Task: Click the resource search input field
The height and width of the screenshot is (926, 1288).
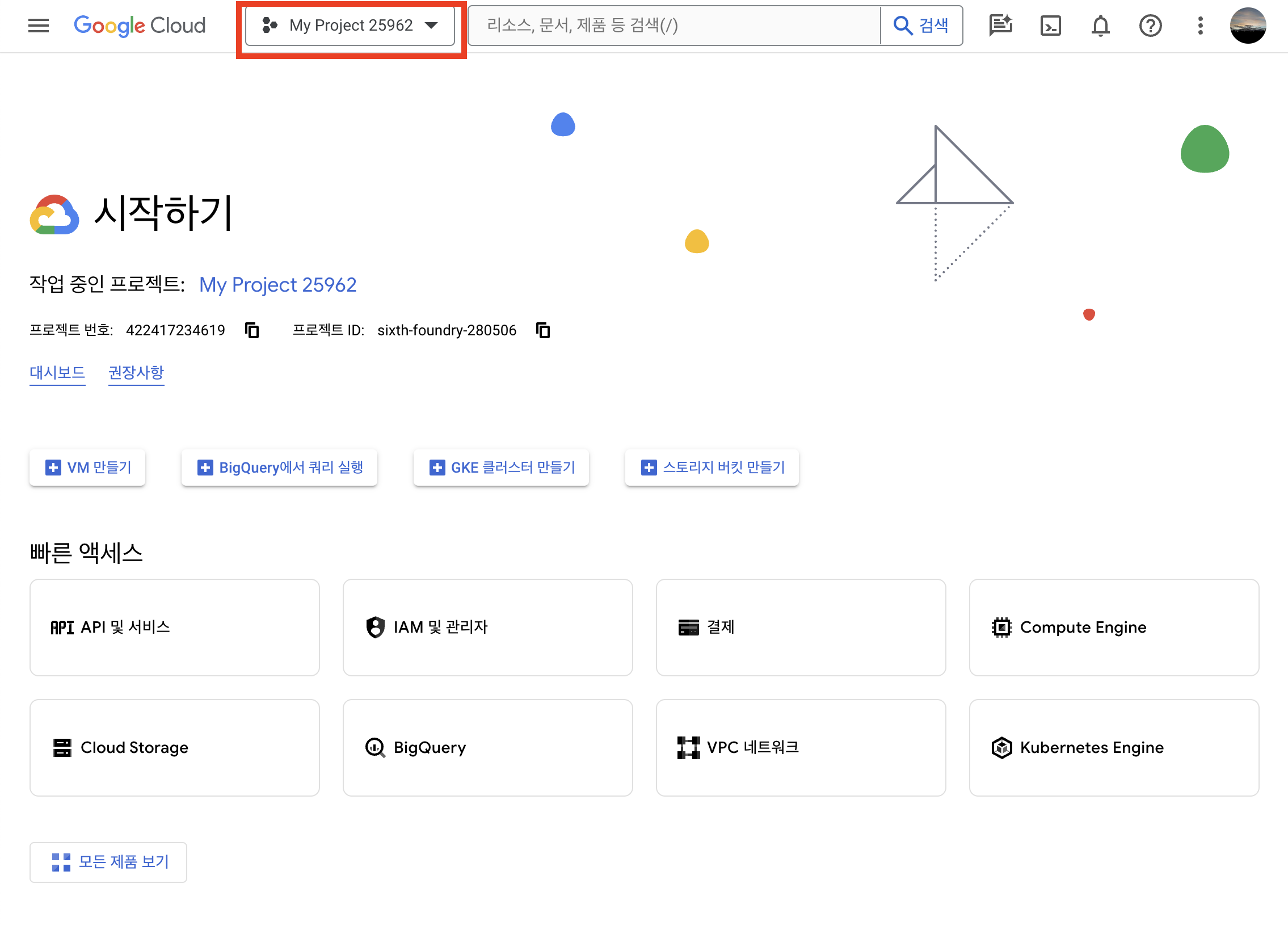Action: (673, 26)
